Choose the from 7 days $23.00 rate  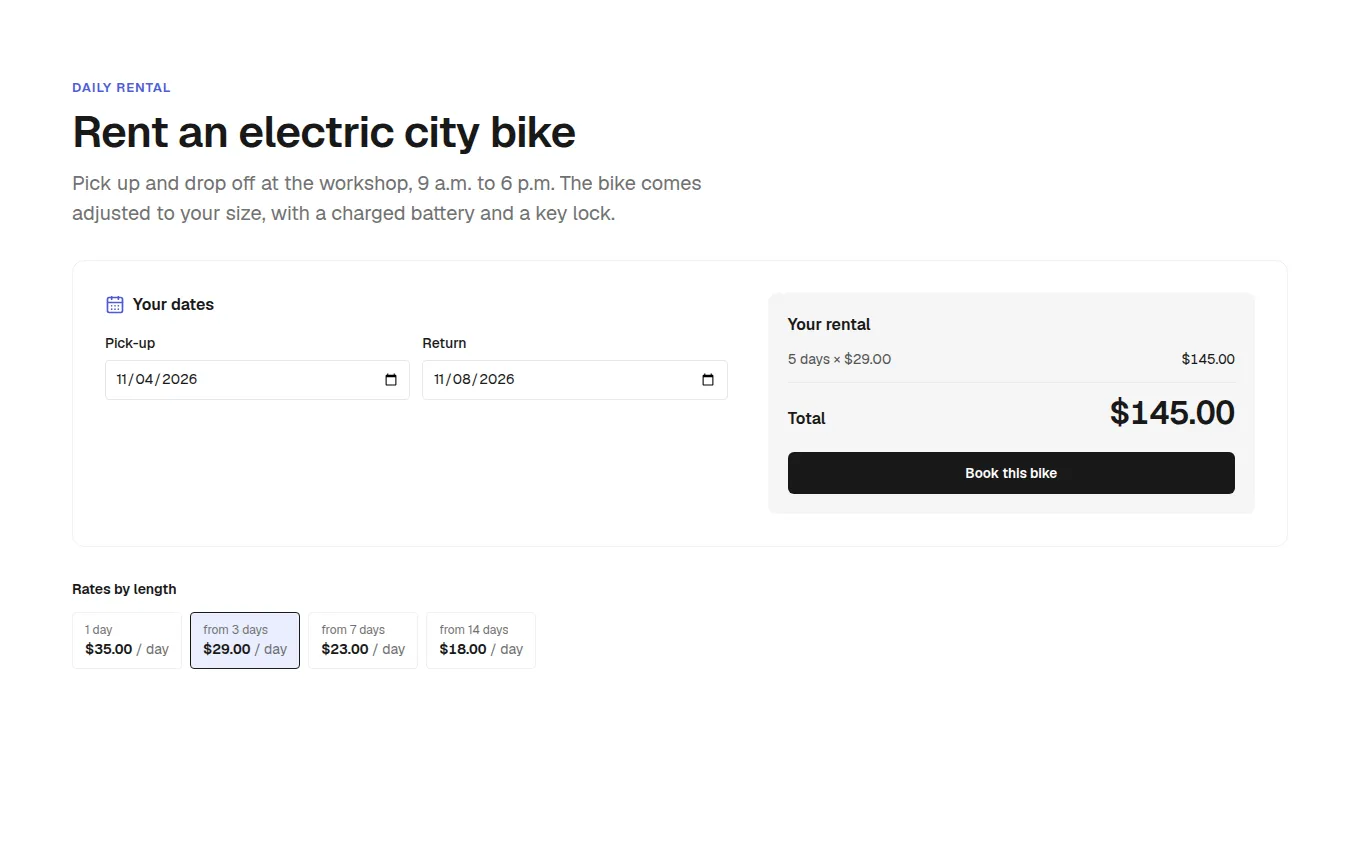click(363, 640)
